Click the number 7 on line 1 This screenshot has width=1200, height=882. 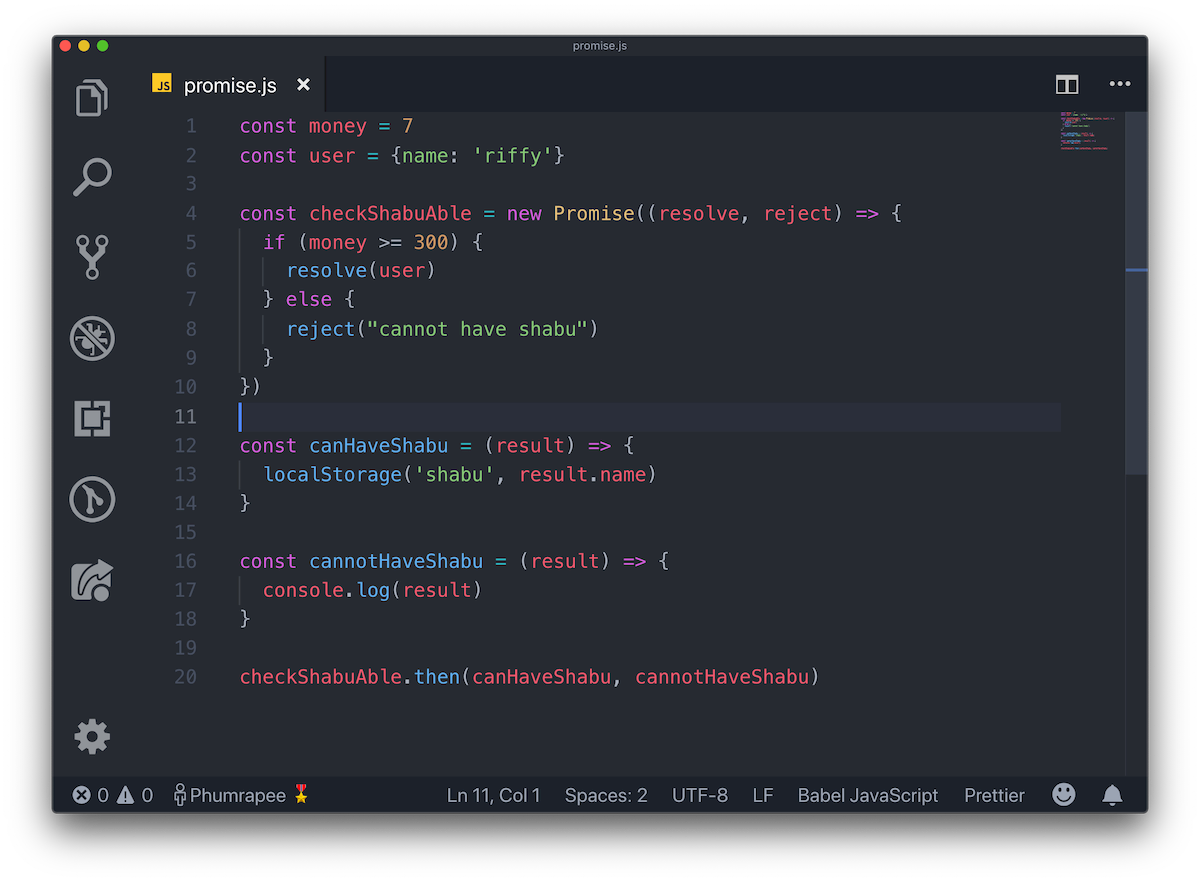(x=408, y=126)
